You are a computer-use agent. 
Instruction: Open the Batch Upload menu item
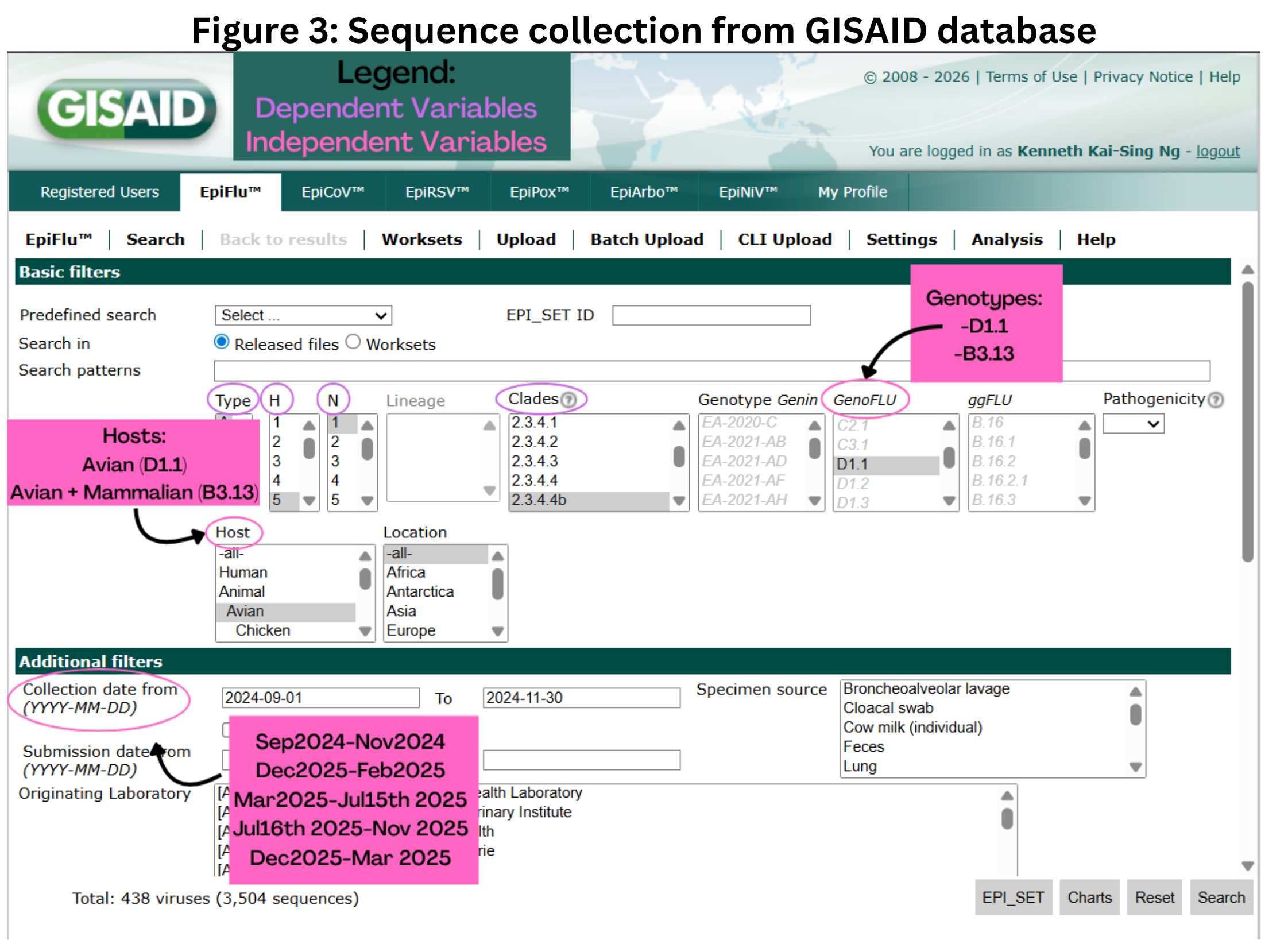coord(647,239)
